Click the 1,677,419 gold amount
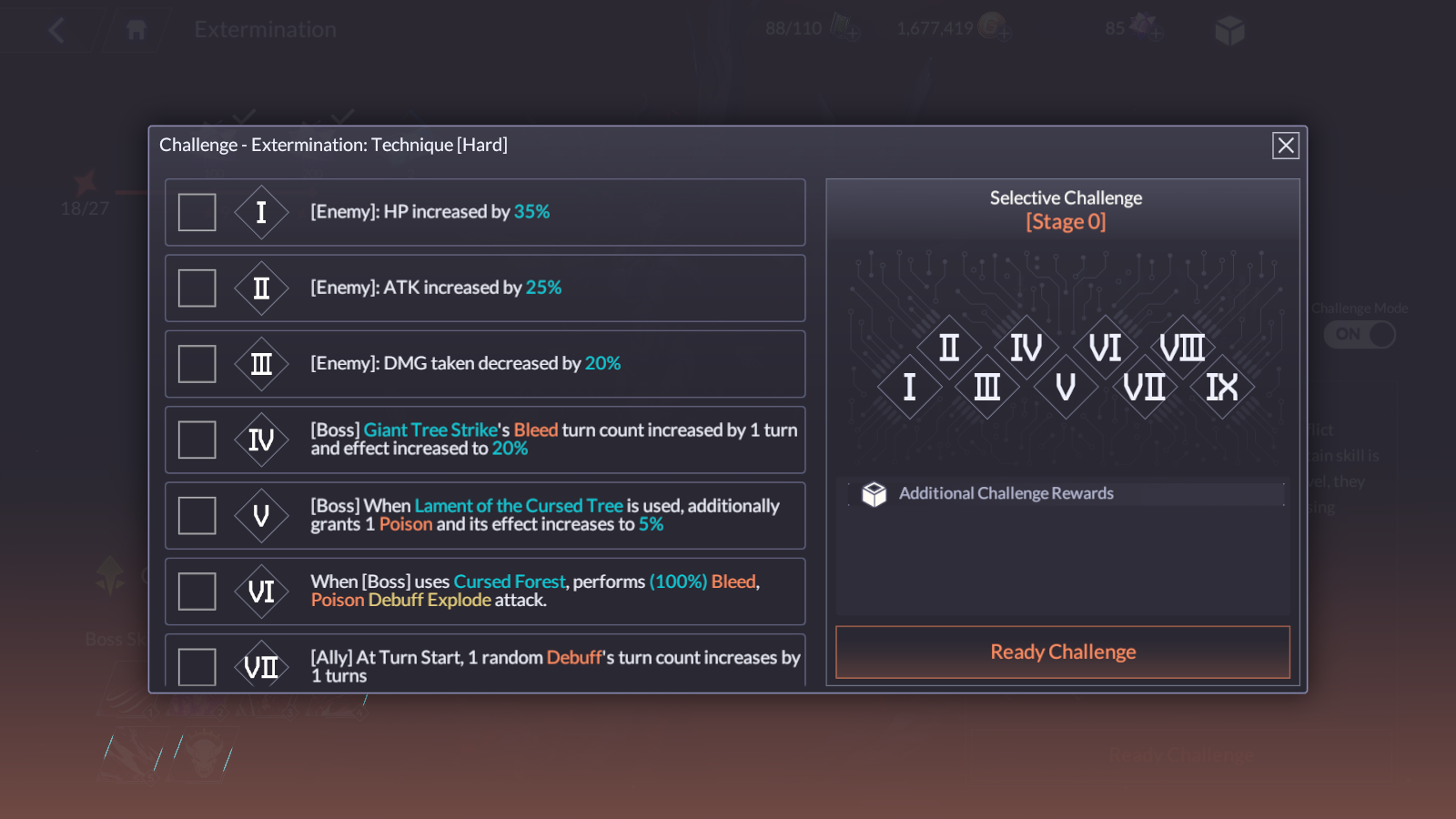Viewport: 1456px width, 819px height. 935,29
